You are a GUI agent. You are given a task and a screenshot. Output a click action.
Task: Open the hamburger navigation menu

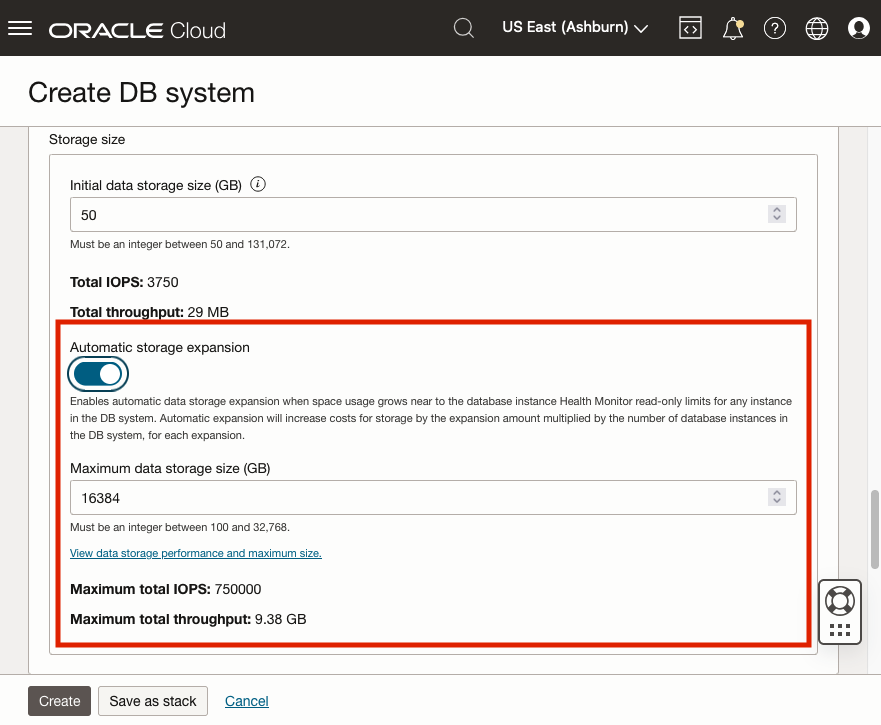[20, 28]
